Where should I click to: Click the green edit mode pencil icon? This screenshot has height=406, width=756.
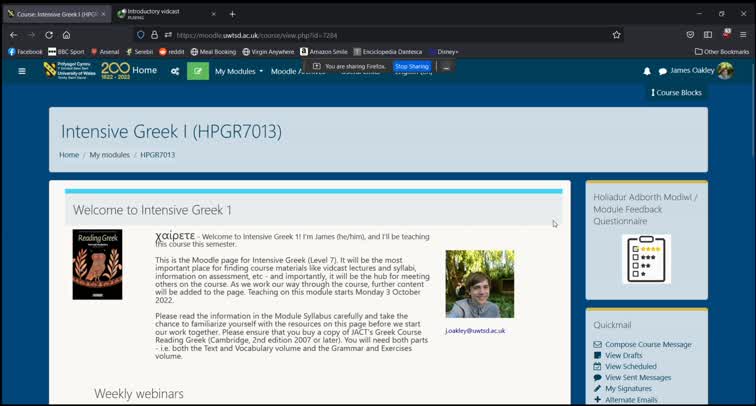(x=198, y=71)
